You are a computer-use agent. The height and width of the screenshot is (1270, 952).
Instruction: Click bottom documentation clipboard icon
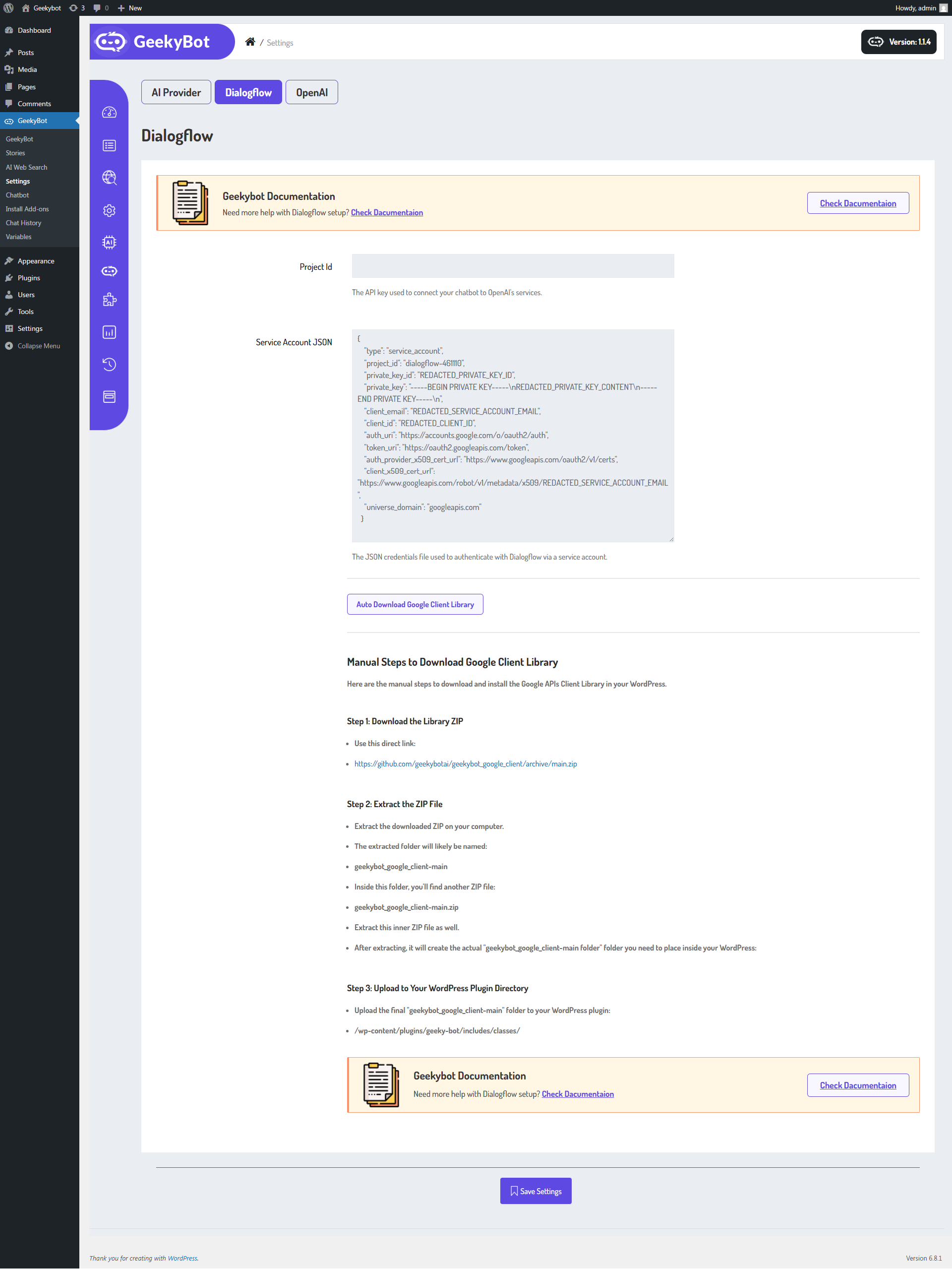(381, 1084)
